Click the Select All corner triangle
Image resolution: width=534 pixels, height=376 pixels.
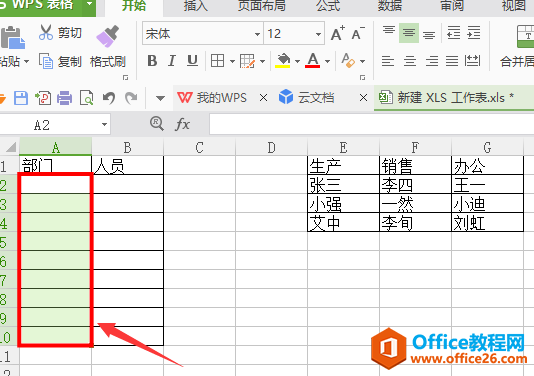[11, 147]
